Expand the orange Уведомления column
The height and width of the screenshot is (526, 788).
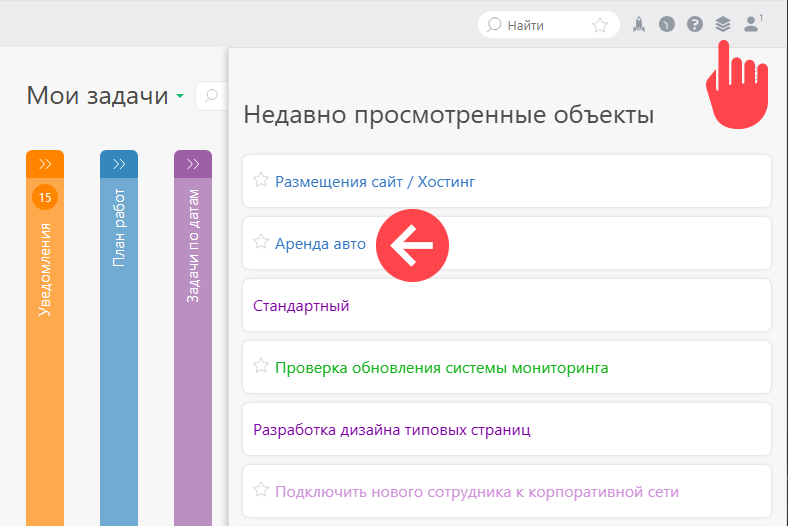(45, 164)
